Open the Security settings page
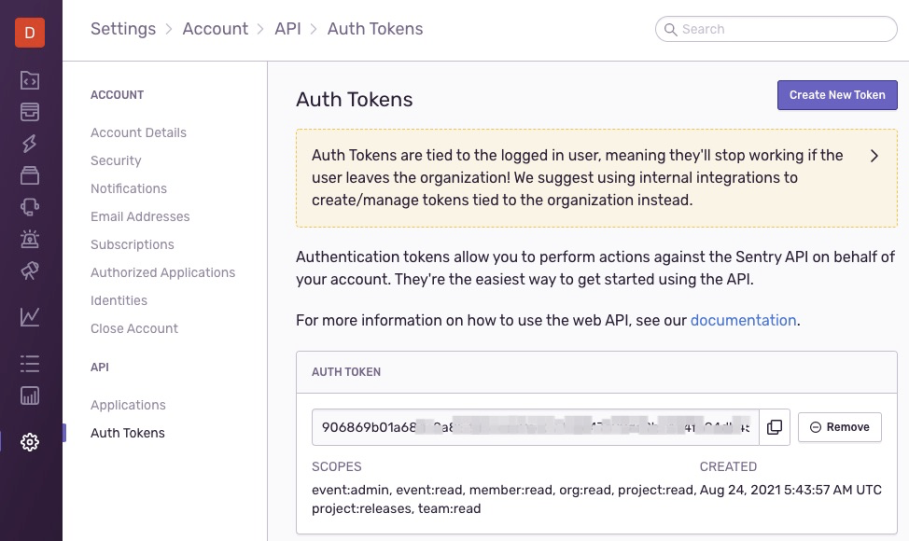This screenshot has width=909, height=541. (116, 161)
